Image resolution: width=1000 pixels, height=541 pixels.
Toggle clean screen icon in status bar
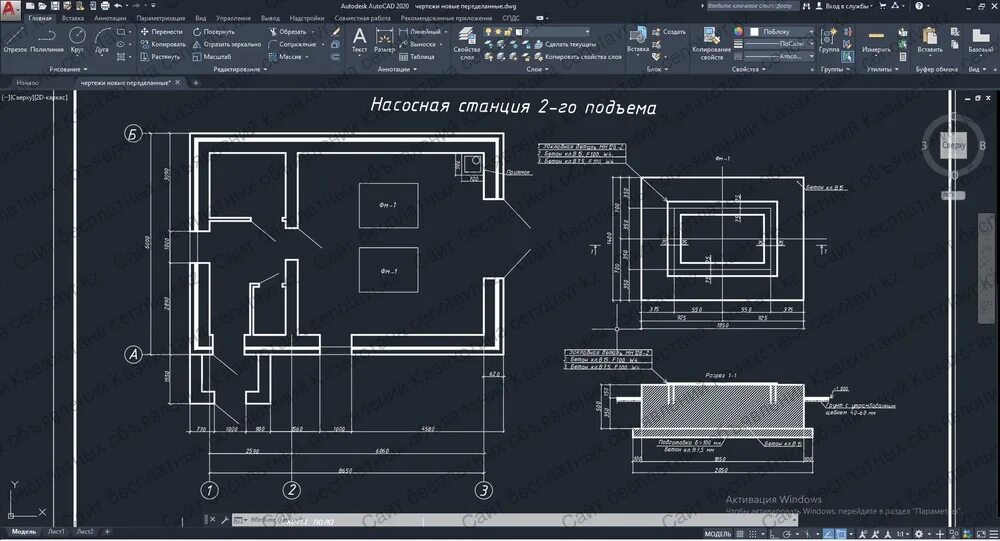click(x=982, y=534)
